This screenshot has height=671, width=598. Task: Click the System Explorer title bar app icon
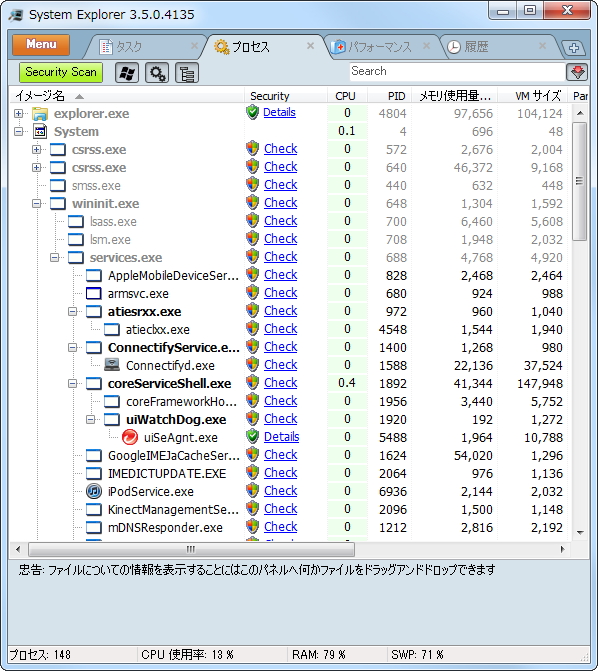(x=16, y=15)
